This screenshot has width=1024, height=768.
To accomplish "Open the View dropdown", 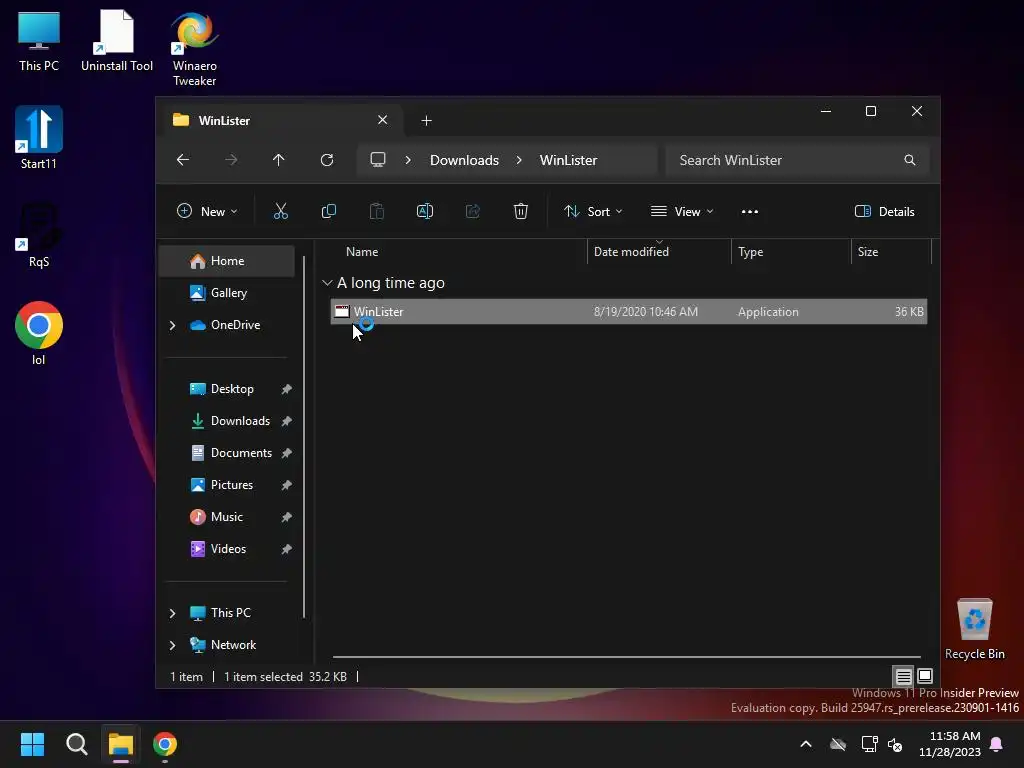I will coord(682,212).
